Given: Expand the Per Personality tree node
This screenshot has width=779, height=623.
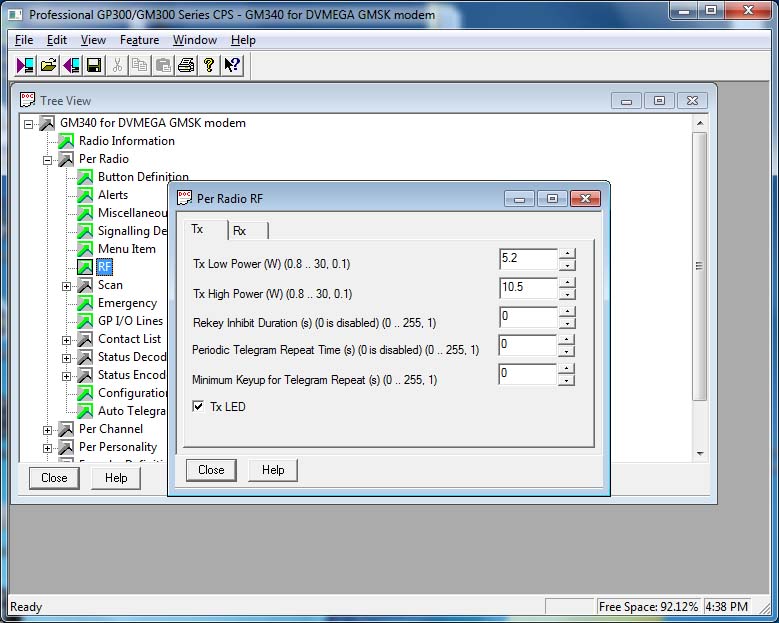Looking at the screenshot, I should point(47,448).
